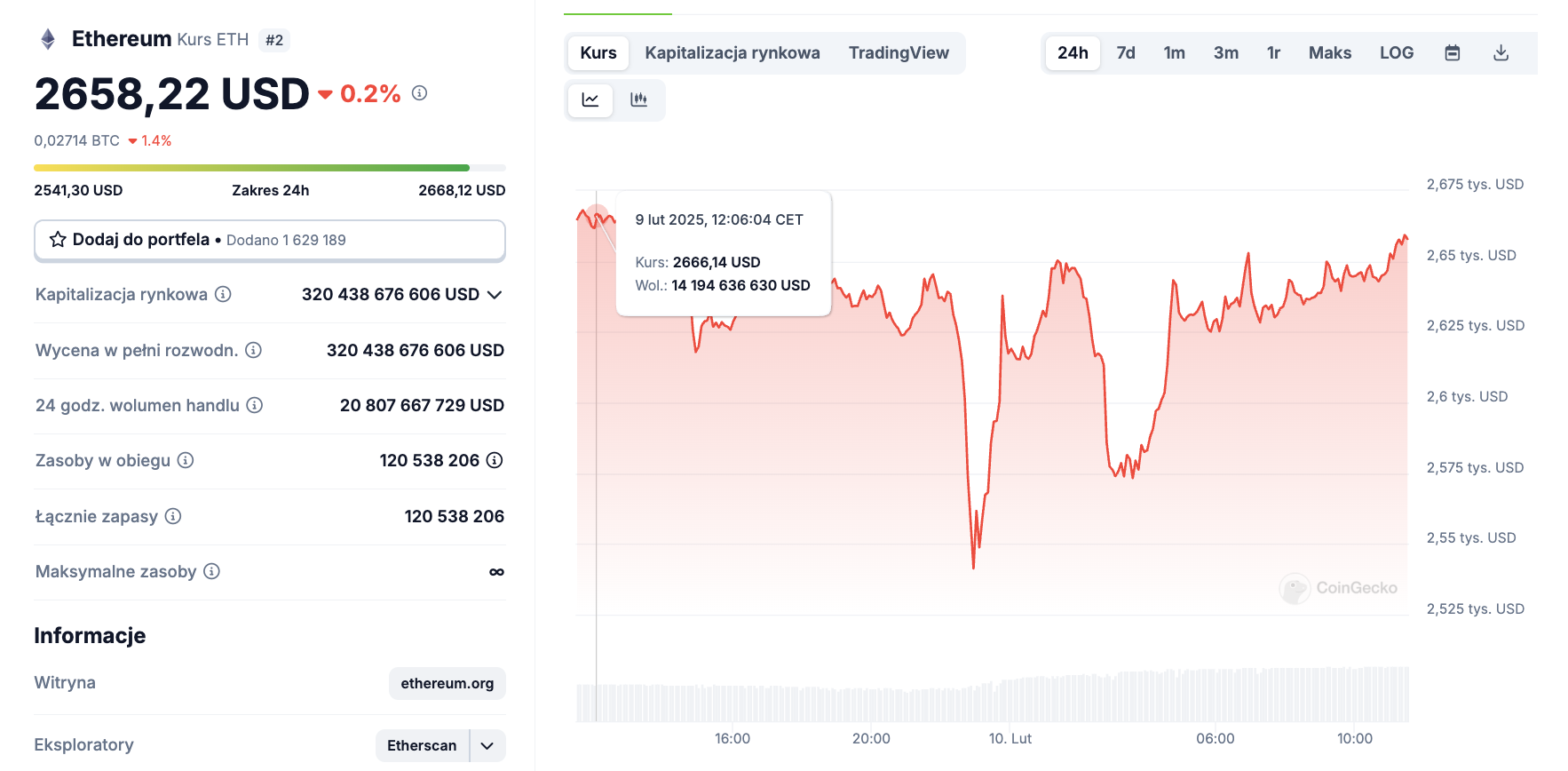Show info for 24 godz. wolumen handlu
The height and width of the screenshot is (771, 1568).
click(x=255, y=405)
